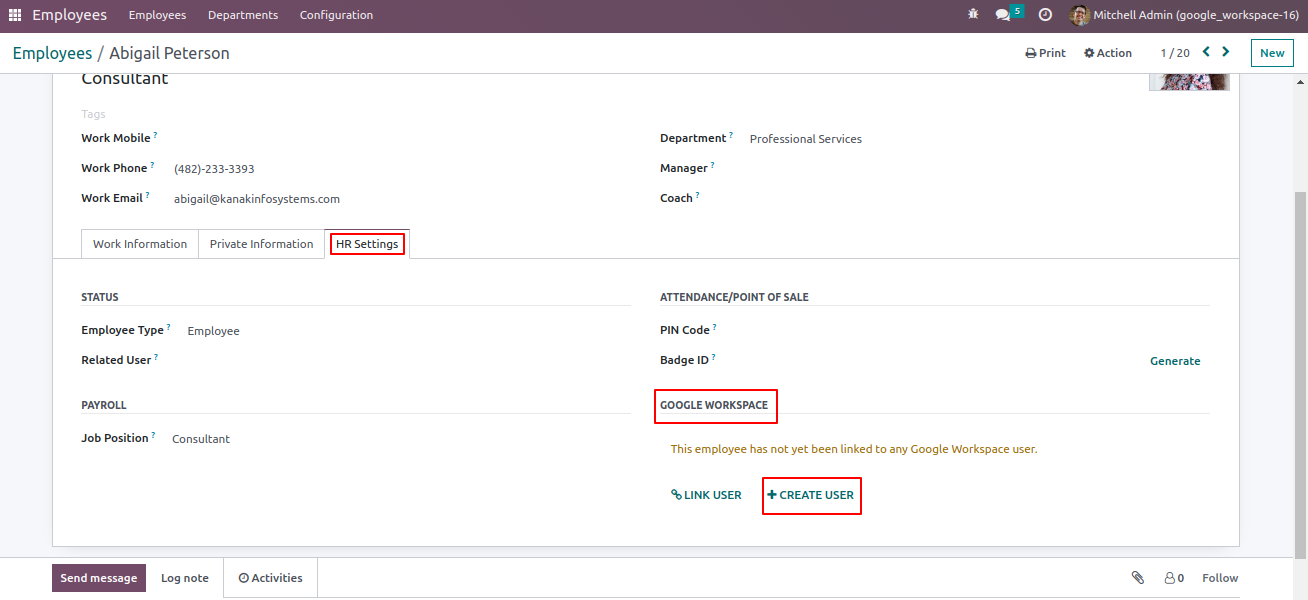The width and height of the screenshot is (1308, 600).
Task: Go to previous employee record arrow
Action: coord(1206,52)
